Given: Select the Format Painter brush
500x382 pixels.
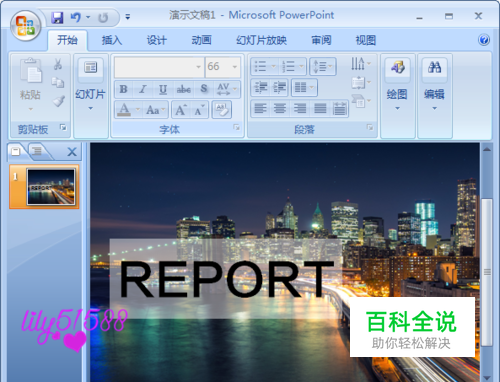Looking at the screenshot, I should (58, 101).
